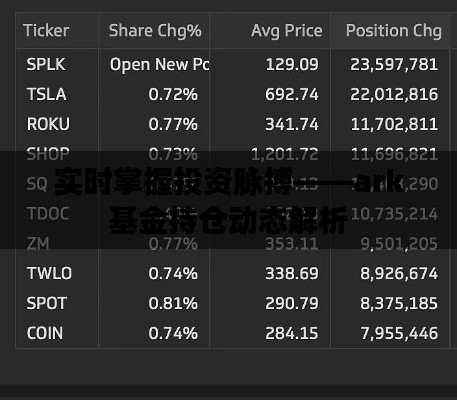Screen dimensions: 457x400
Task: Sort by the Avg Price column header
Action: click(287, 31)
